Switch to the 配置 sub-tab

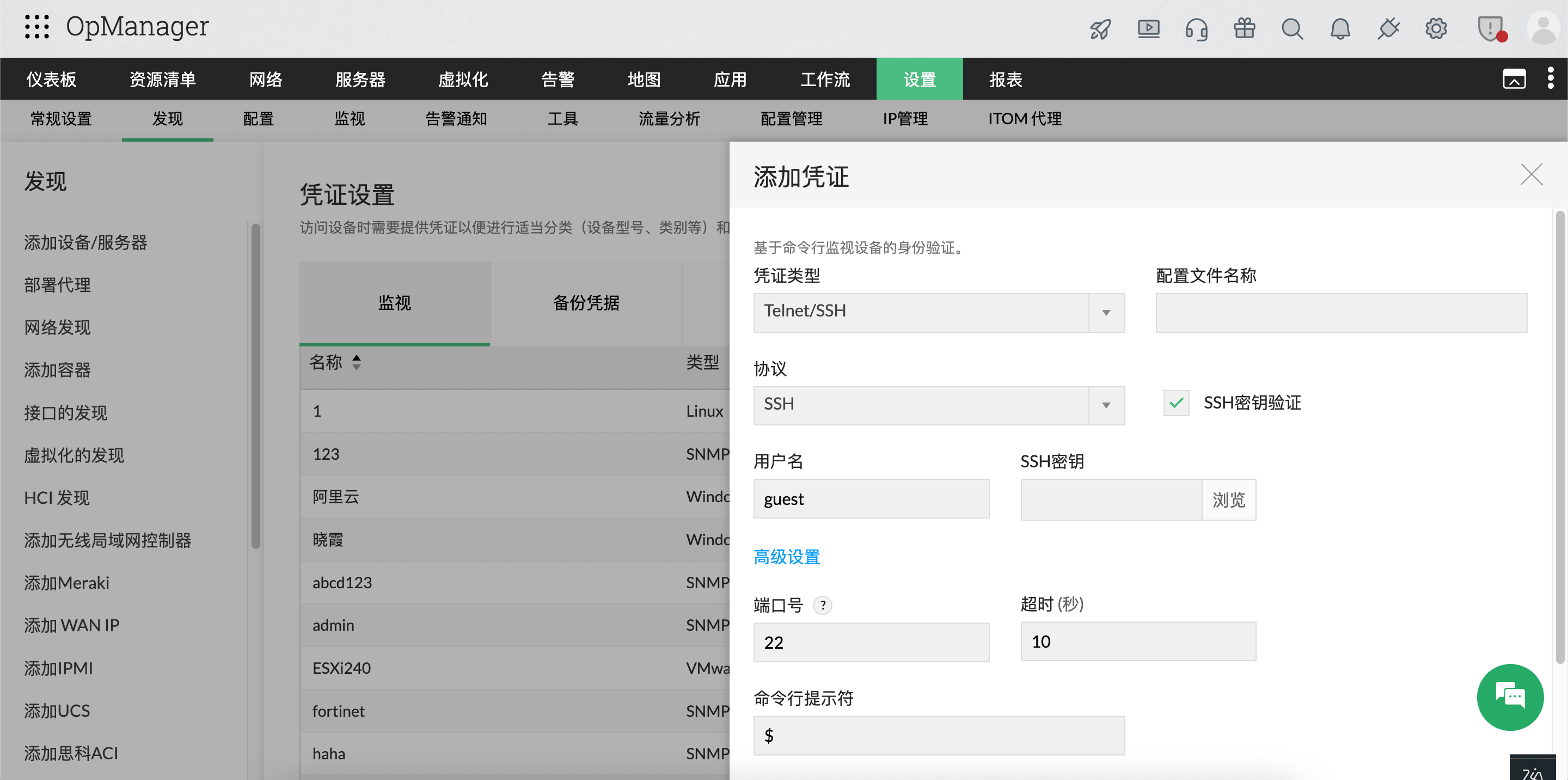click(x=258, y=119)
